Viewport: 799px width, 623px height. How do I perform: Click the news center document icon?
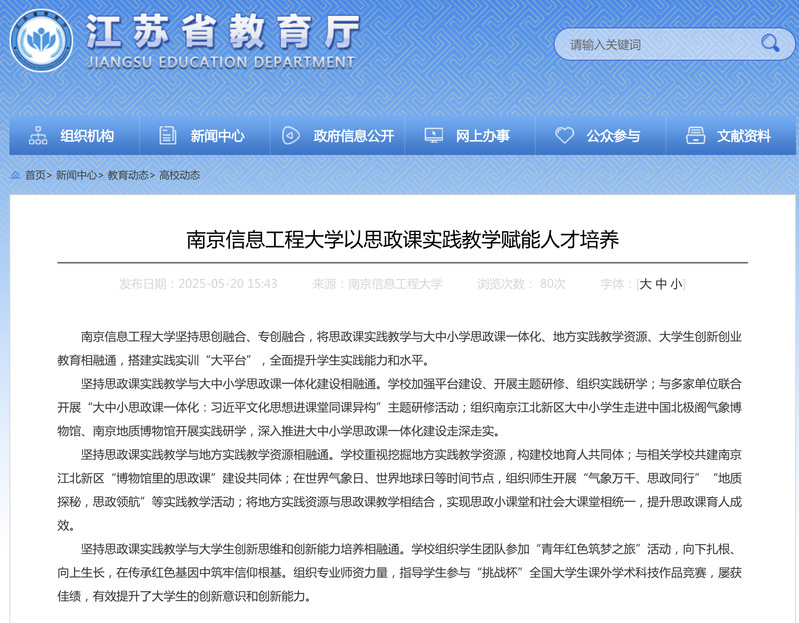click(x=168, y=136)
